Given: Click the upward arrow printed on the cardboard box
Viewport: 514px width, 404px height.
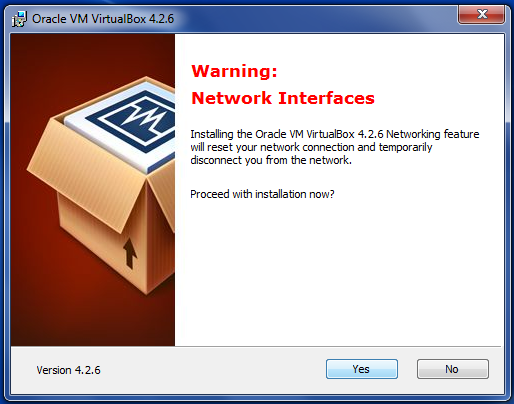Looking at the screenshot, I should point(130,253).
